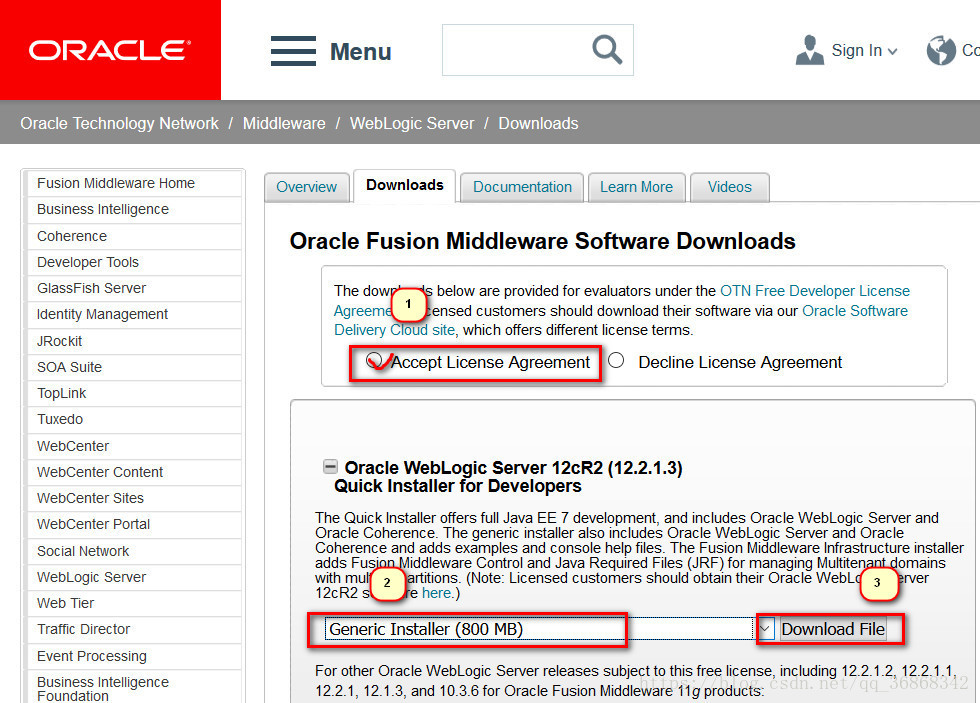
Task: Open Event Processing sidebar item
Action: (134, 656)
